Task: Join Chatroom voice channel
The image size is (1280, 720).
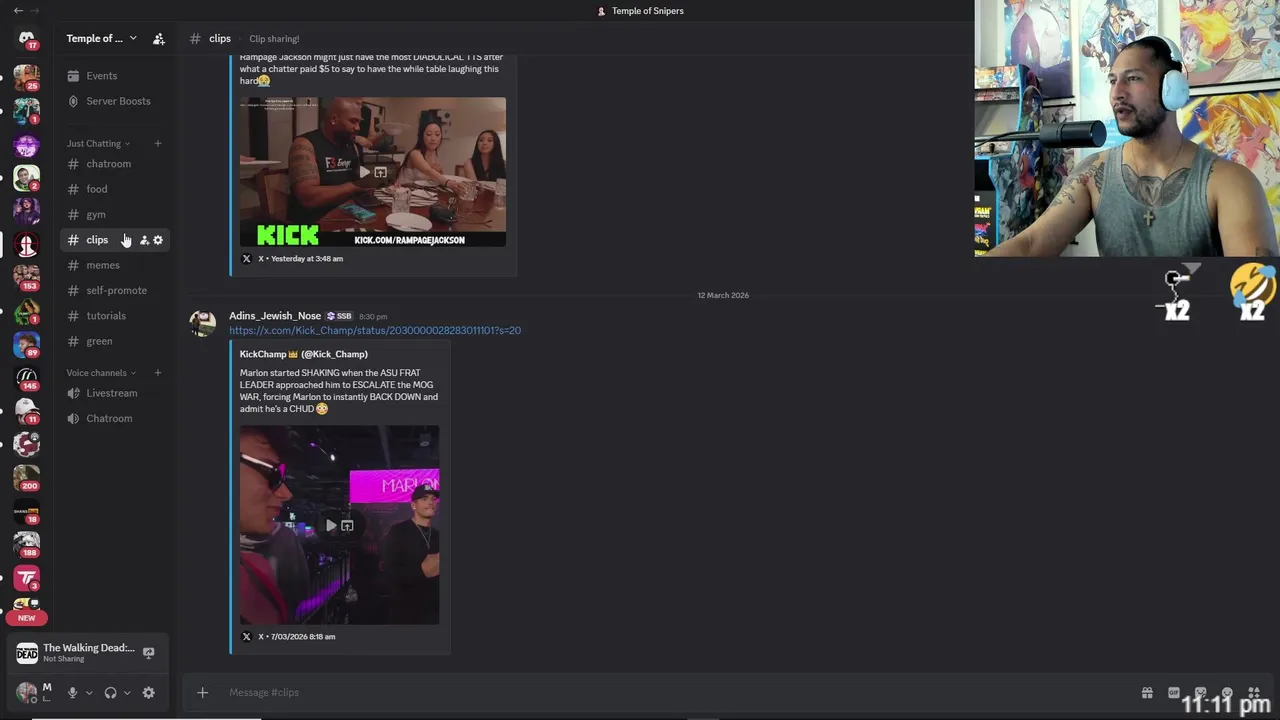Action: pos(113,418)
